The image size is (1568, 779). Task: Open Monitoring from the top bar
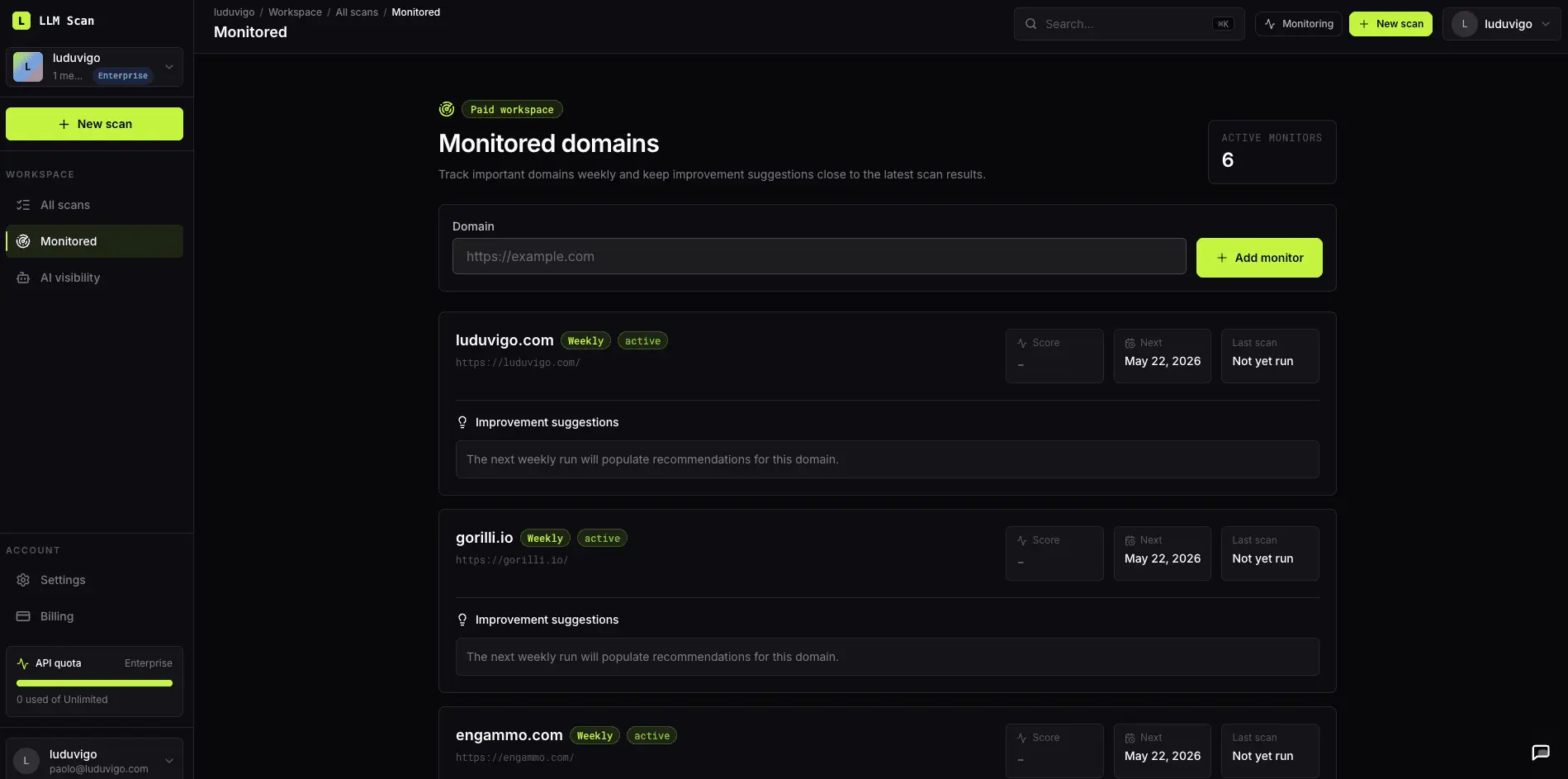(x=1298, y=24)
